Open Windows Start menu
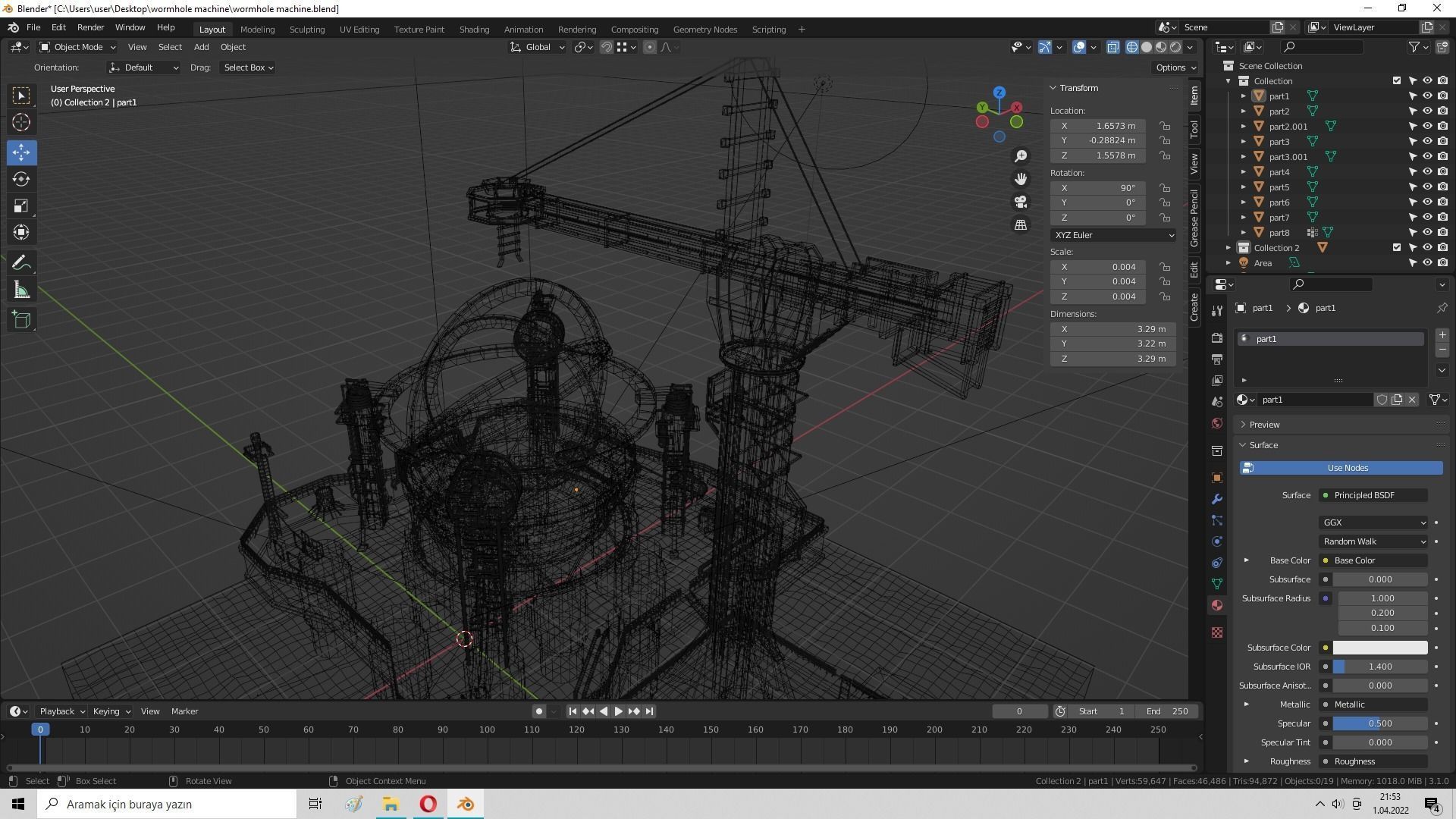 coord(18,804)
